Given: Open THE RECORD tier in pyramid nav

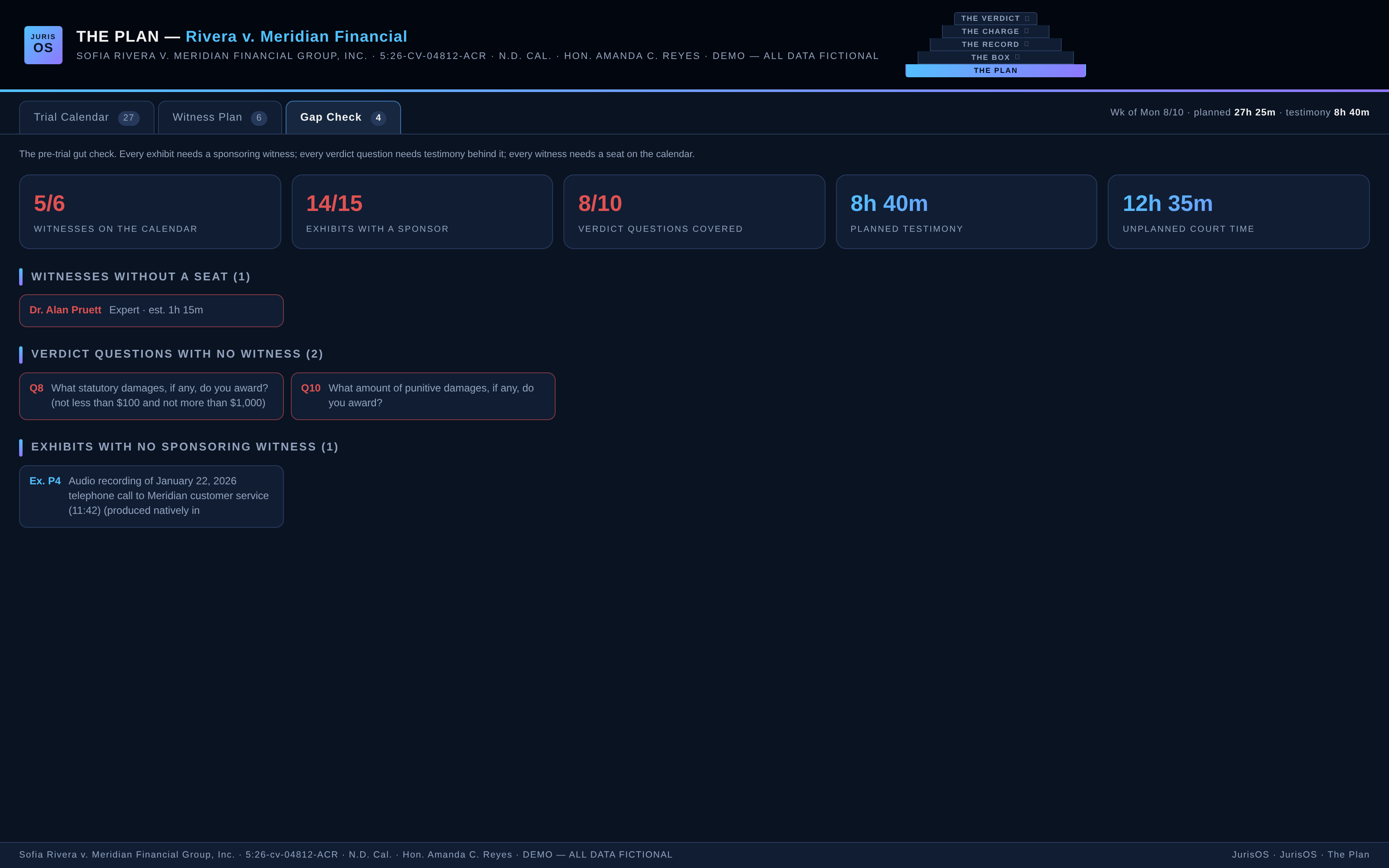Looking at the screenshot, I should click(995, 44).
